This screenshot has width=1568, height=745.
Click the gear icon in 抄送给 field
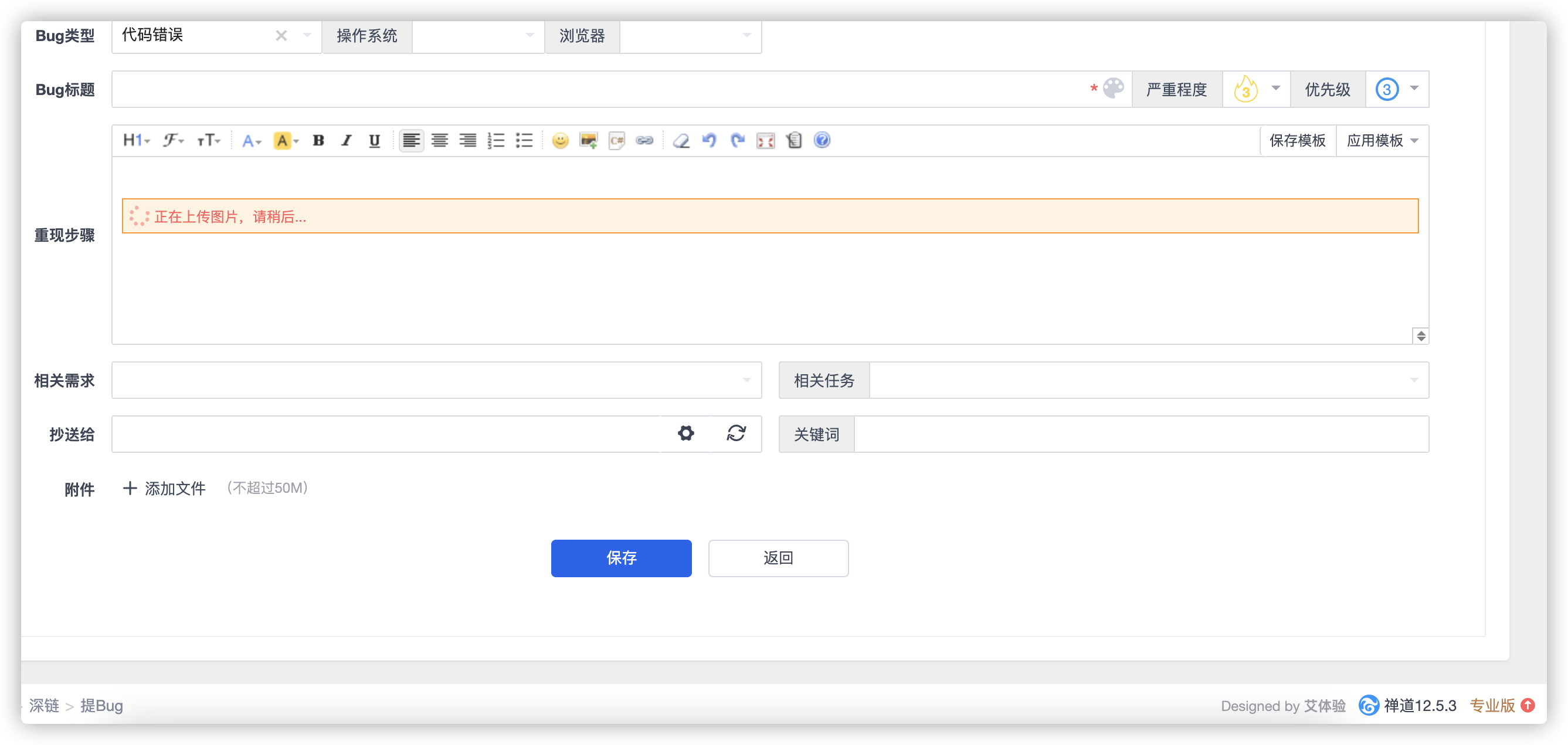pyautogui.click(x=686, y=434)
